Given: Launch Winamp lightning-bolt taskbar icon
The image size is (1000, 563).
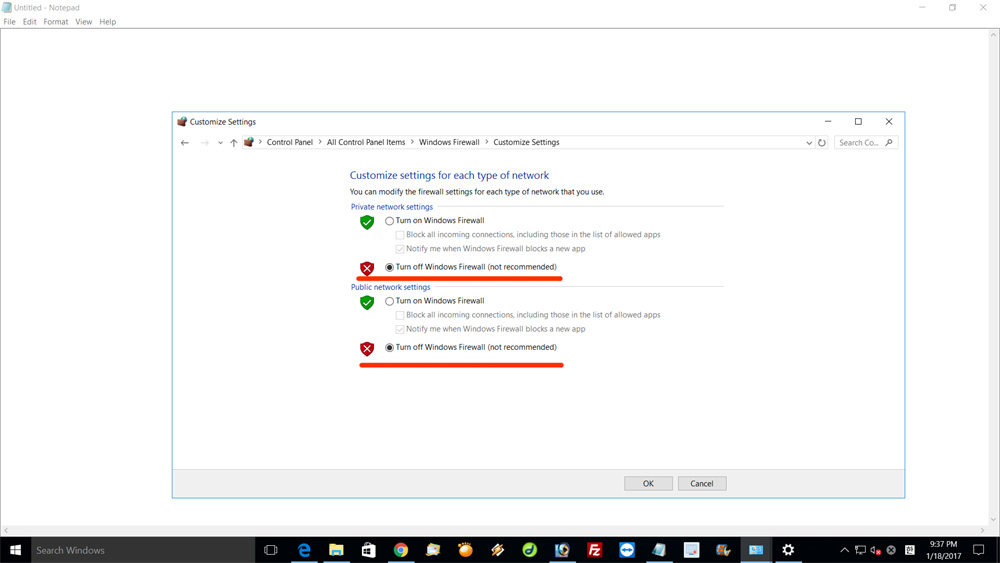Looking at the screenshot, I should tap(497, 550).
